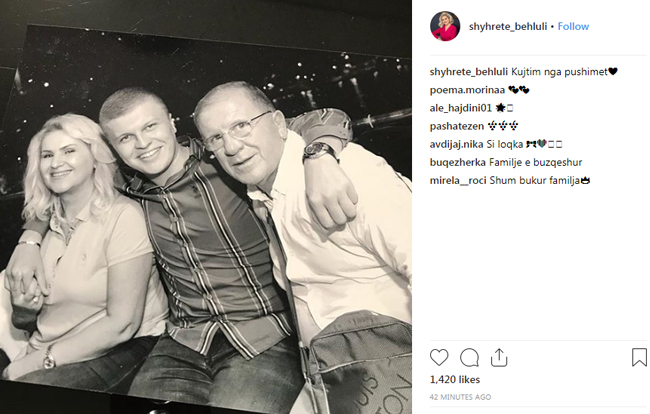650x414 pixels.
Task: Open the caption author shyhrete_behluli link
Action: click(468, 72)
